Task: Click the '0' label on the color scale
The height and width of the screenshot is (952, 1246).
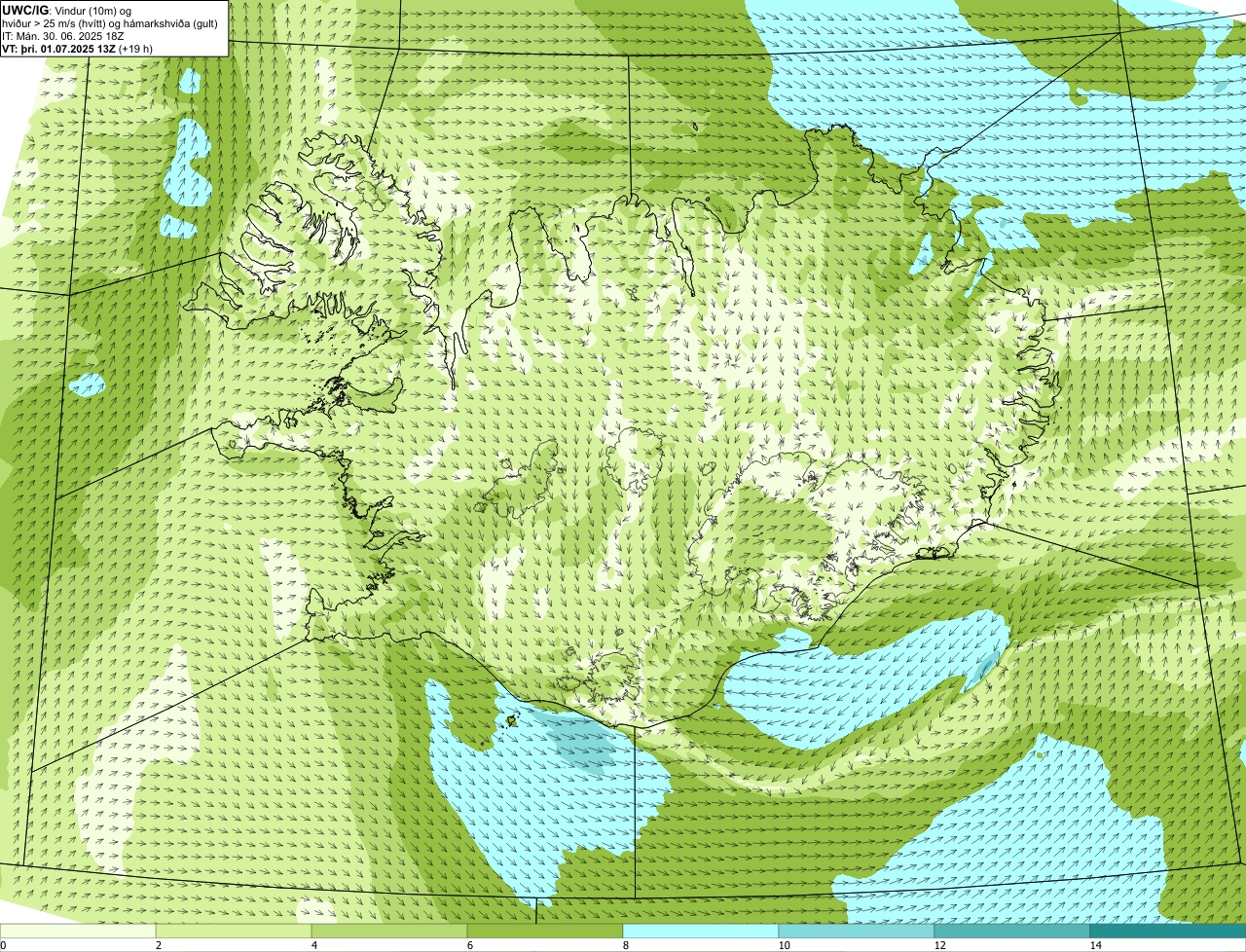Action: 3,945
